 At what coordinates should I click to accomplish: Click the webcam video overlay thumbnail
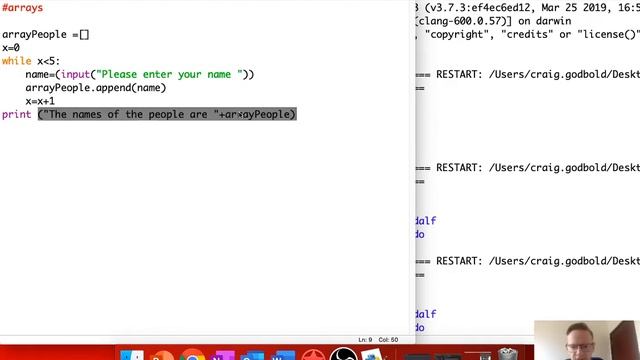pyautogui.click(x=587, y=340)
